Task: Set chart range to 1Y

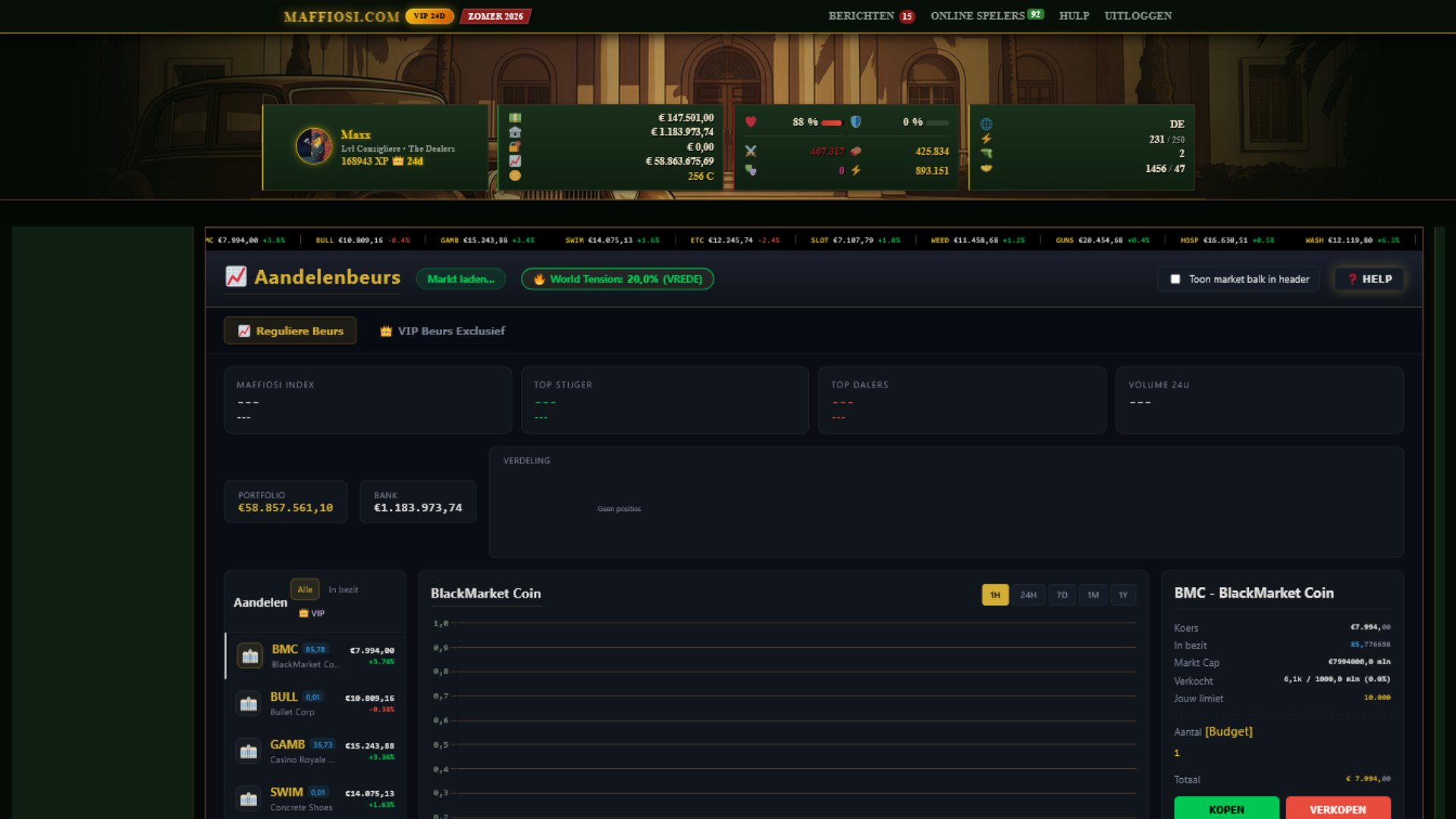Action: point(1123,595)
